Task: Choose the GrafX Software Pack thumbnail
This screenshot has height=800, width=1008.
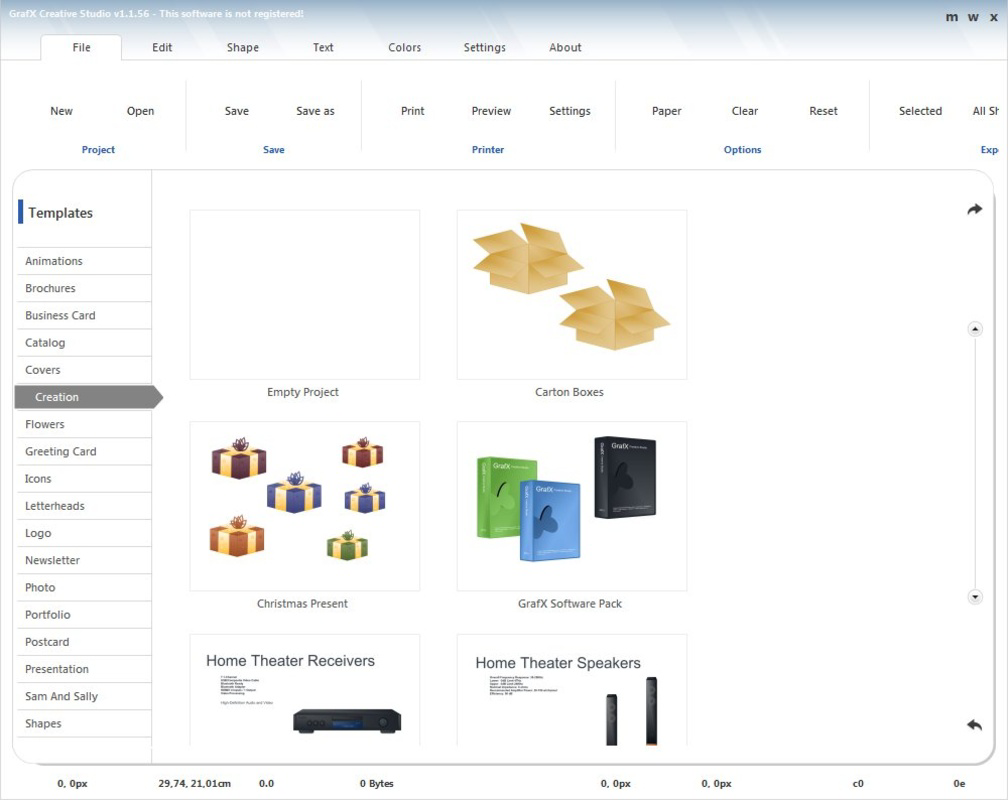Action: pos(572,506)
